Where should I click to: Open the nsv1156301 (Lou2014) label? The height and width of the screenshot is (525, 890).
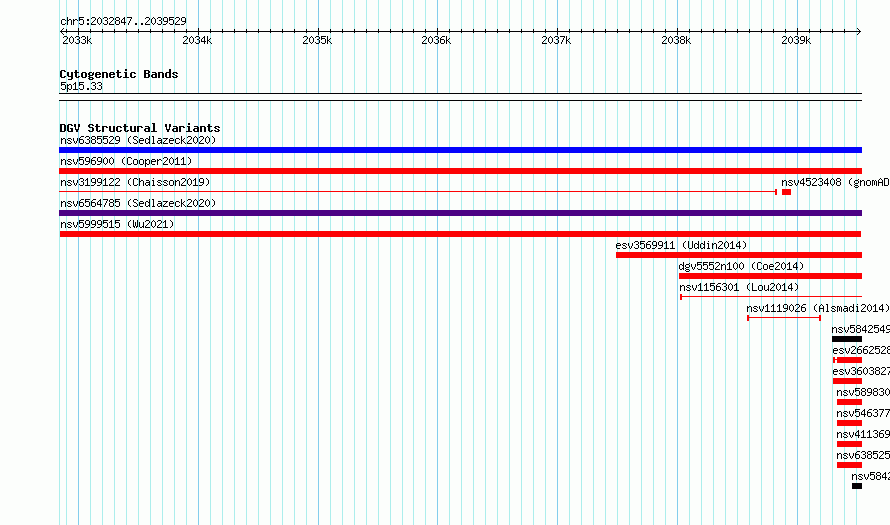click(739, 287)
